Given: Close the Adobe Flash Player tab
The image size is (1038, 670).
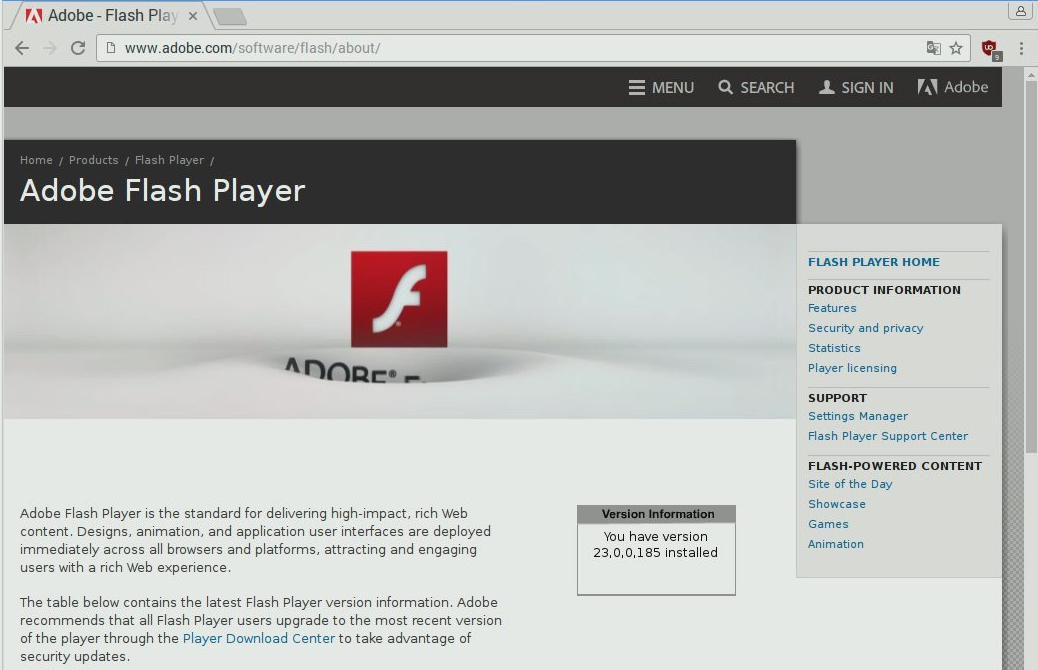Looking at the screenshot, I should 193,16.
